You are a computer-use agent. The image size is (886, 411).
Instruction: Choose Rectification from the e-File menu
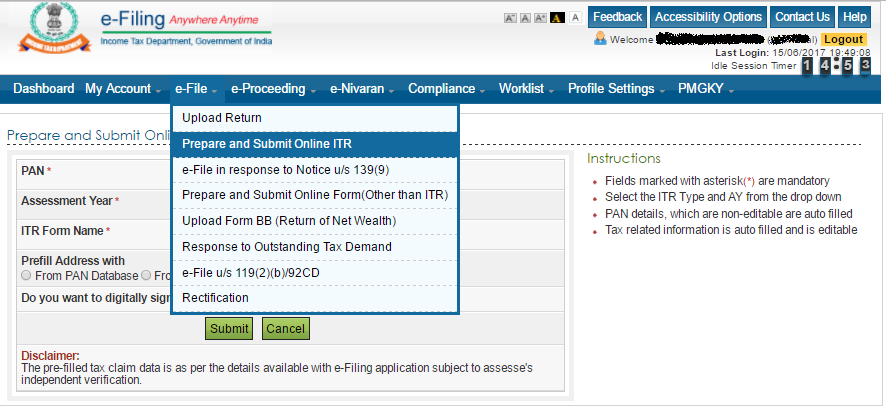215,298
